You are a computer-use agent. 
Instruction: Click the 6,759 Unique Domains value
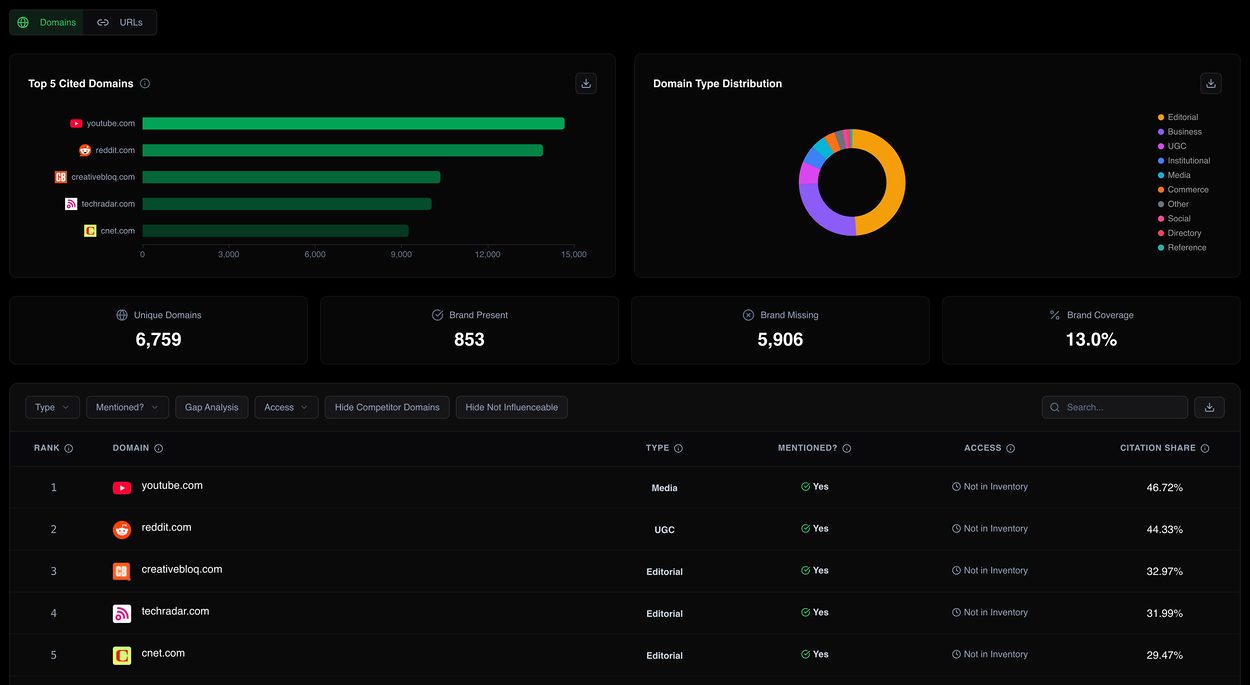159,340
